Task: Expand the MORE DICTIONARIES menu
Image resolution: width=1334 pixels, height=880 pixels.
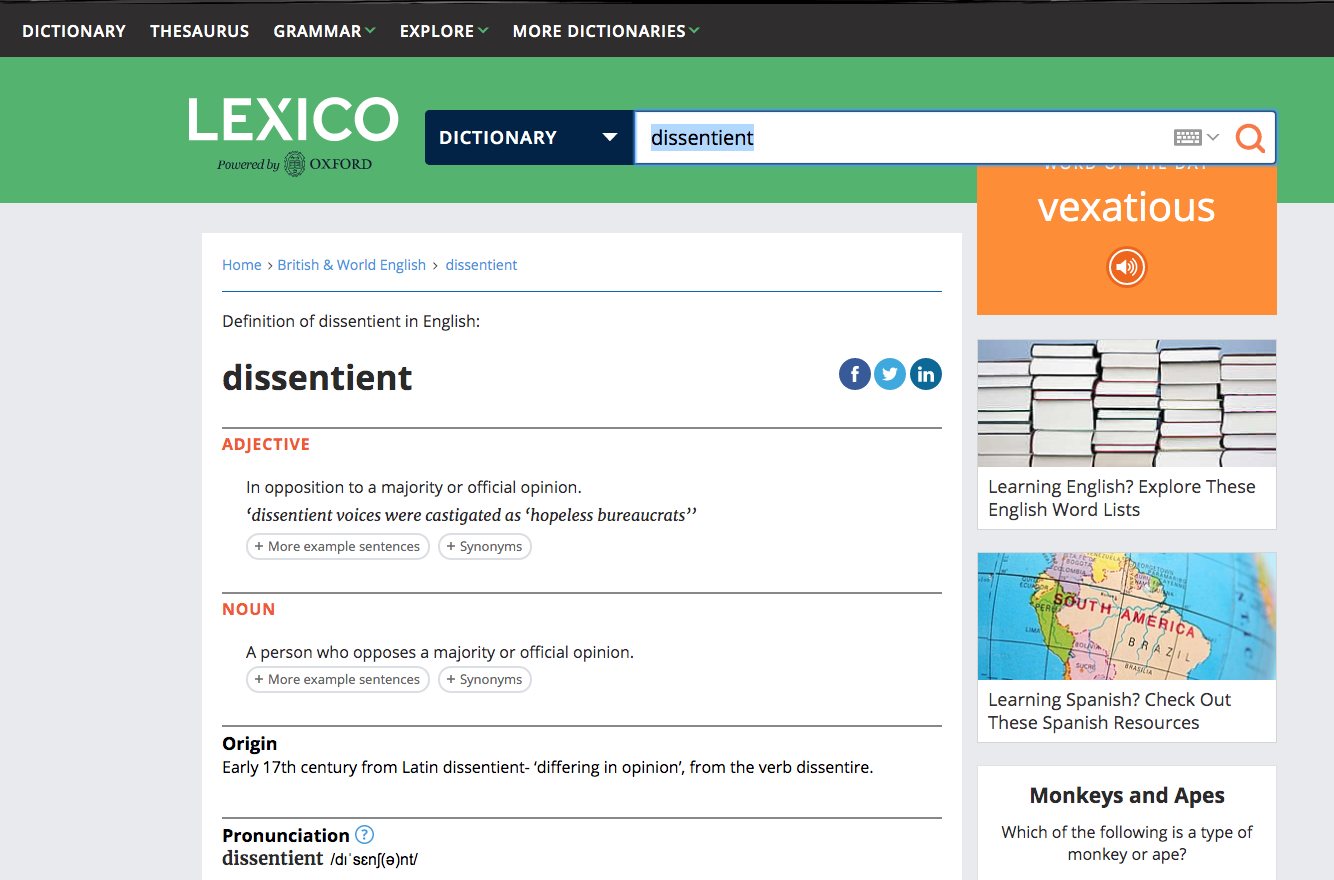Action: pyautogui.click(x=606, y=31)
